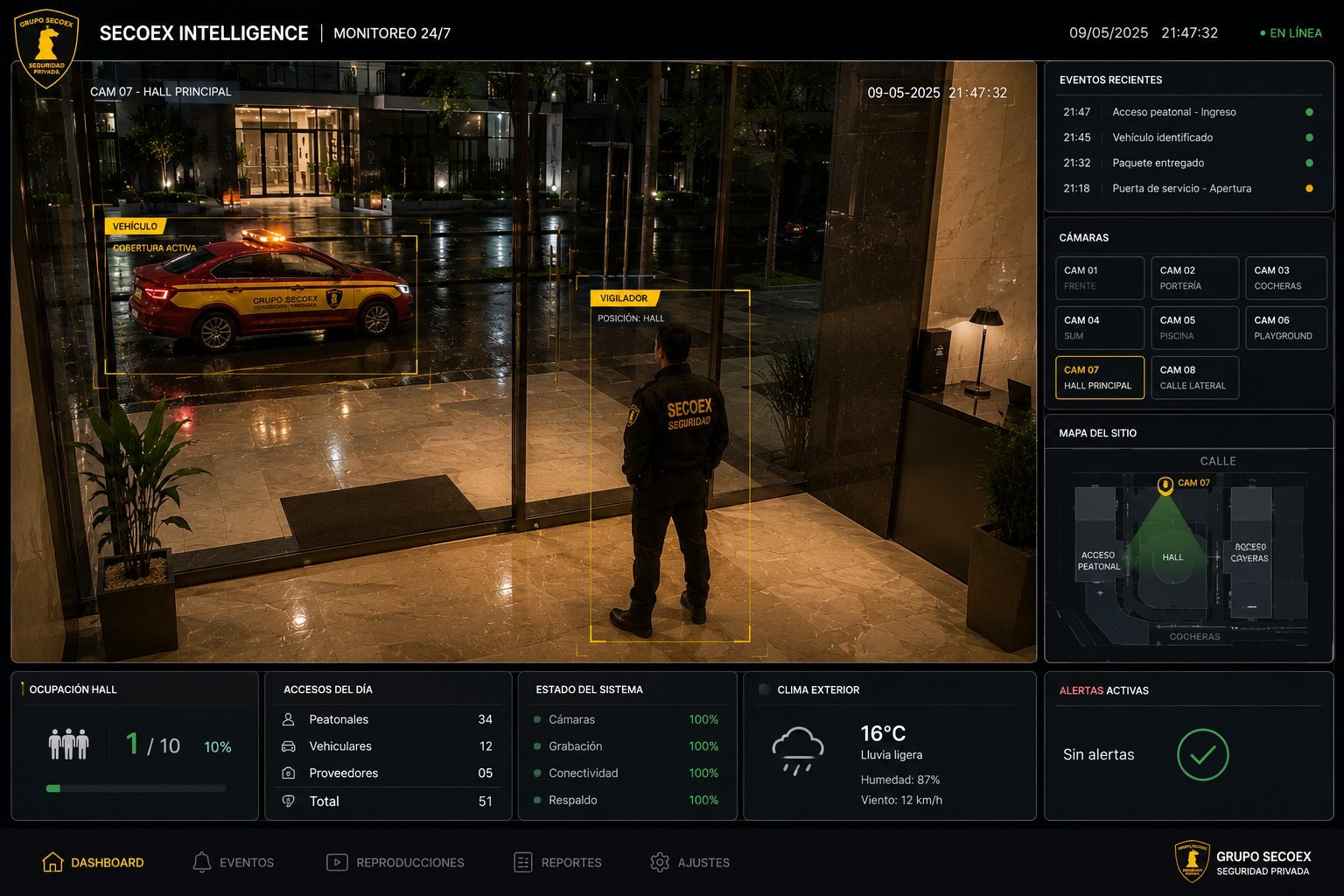
Task: Select camera CAM 01 Frente
Action: 1100,278
